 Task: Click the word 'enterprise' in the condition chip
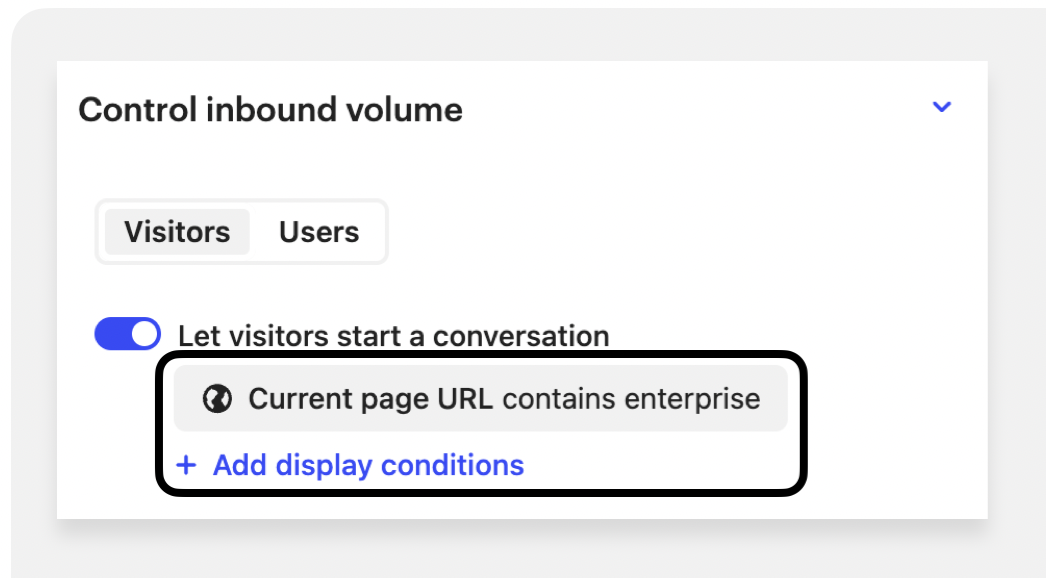(x=692, y=399)
